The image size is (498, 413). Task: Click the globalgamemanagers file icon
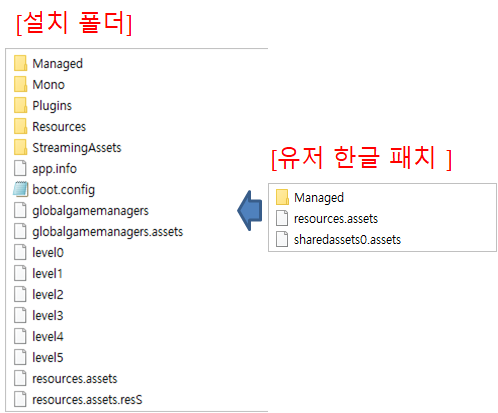[x=20, y=210]
